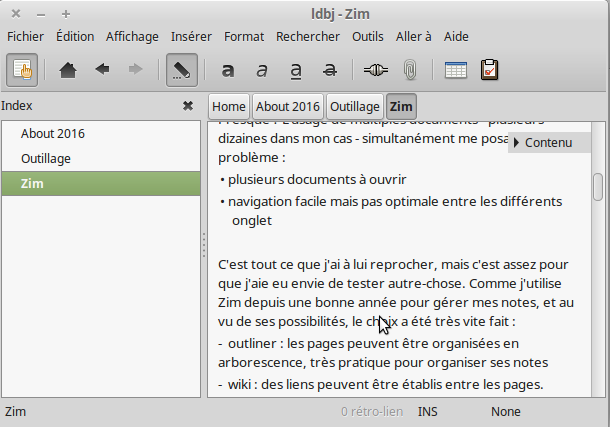This screenshot has height=427, width=610.
Task: Open the Insérer menu
Action: pyautogui.click(x=191, y=37)
